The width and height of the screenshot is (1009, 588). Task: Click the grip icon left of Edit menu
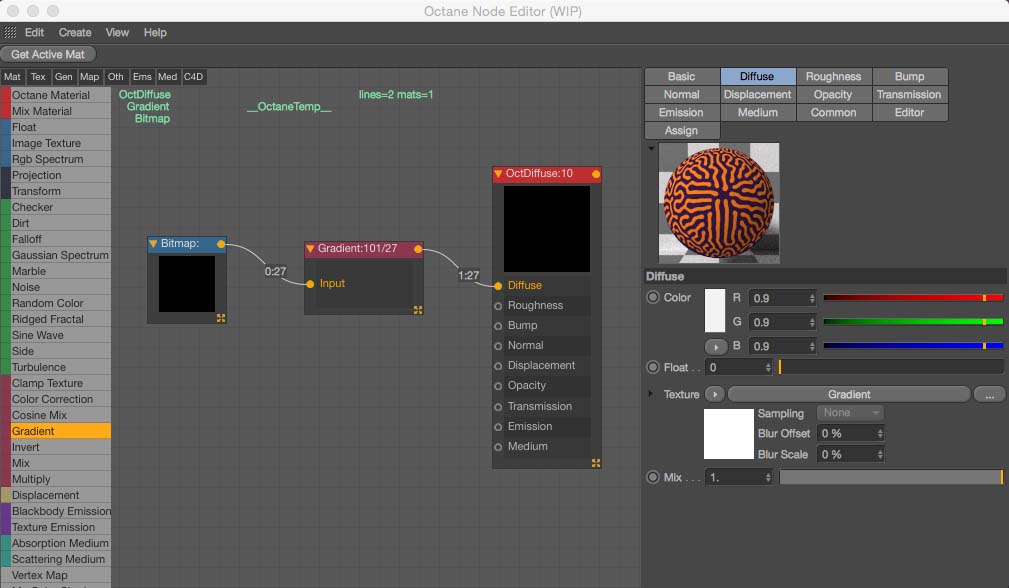[x=10, y=32]
